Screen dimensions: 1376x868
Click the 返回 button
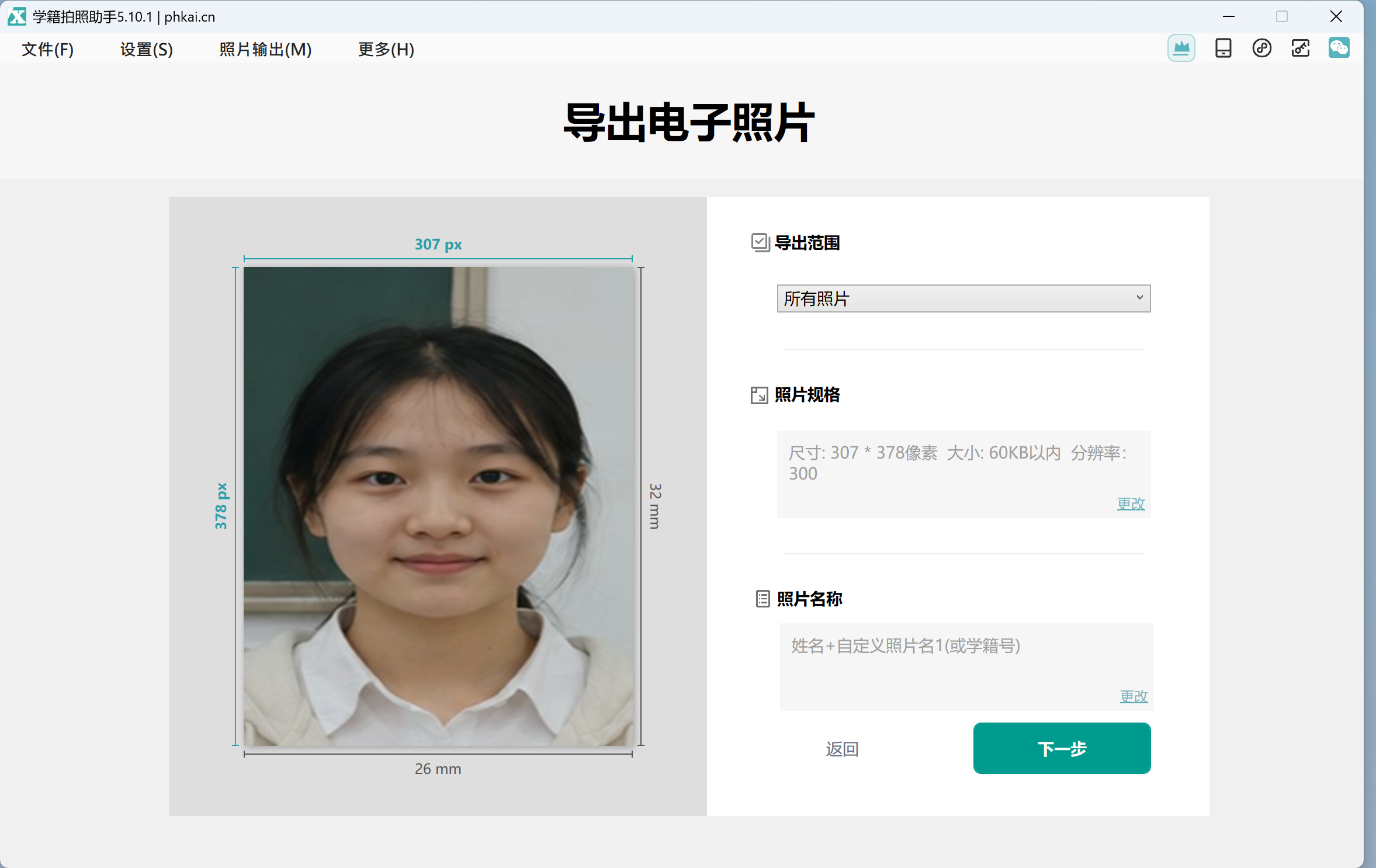[842, 749]
